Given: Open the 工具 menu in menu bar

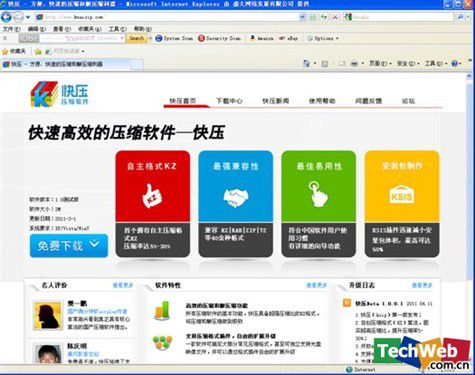Looking at the screenshot, I should point(118,29).
